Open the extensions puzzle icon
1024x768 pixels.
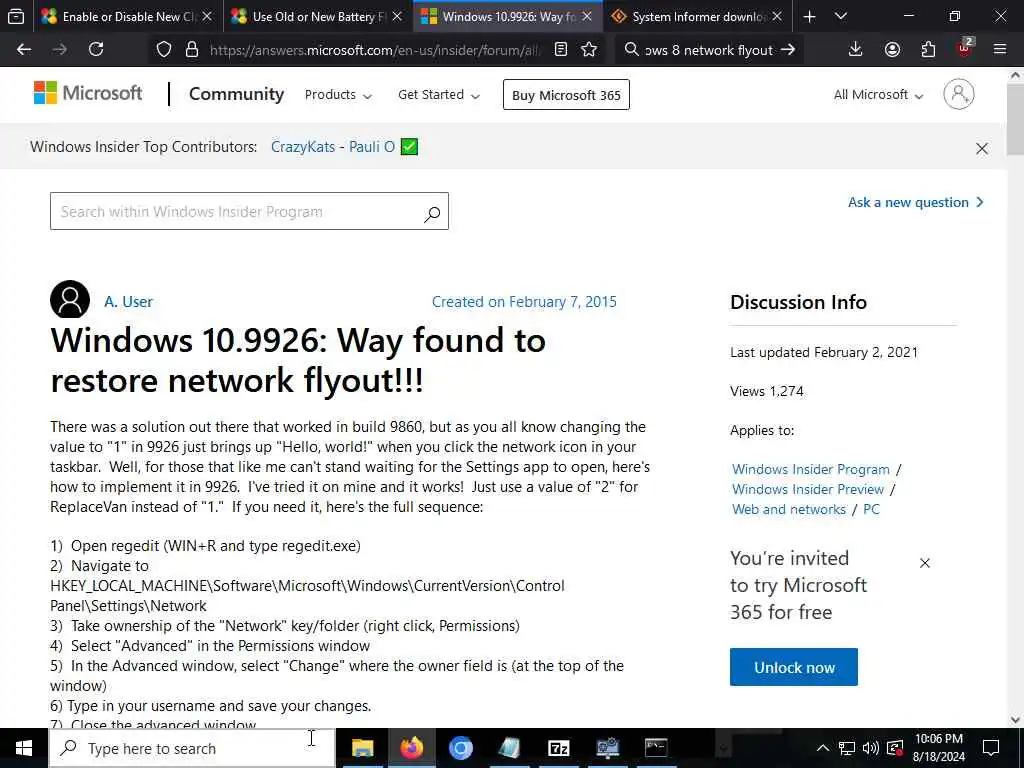(x=928, y=50)
